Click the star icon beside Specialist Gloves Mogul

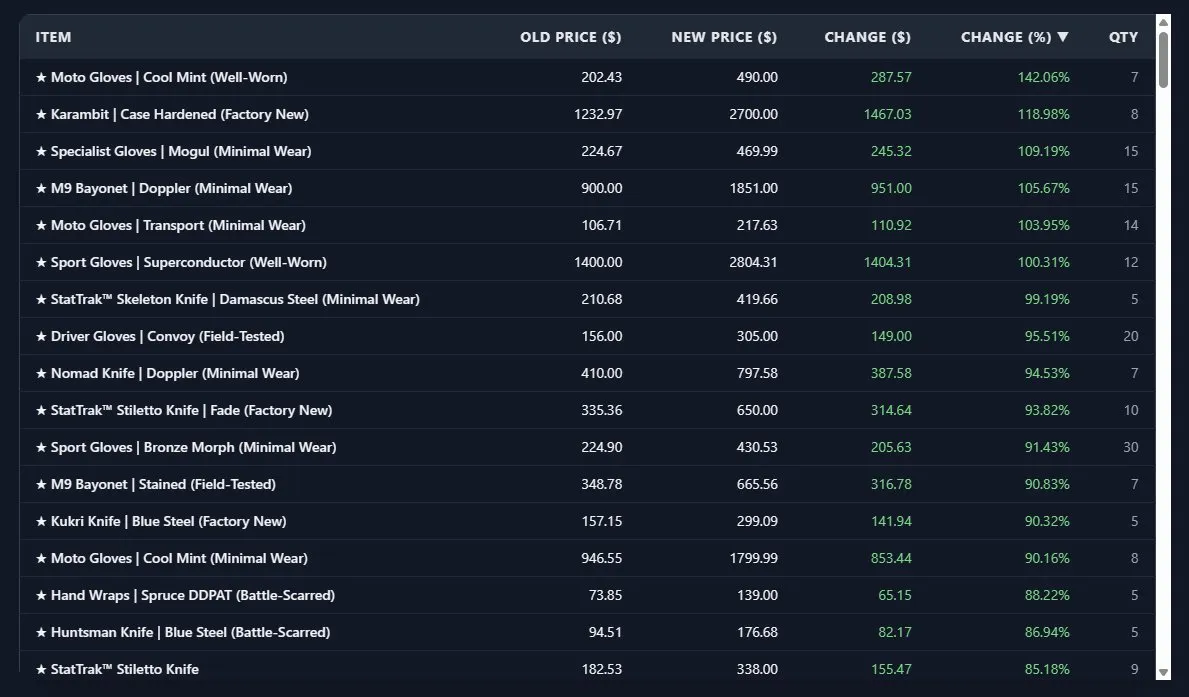pos(41,151)
